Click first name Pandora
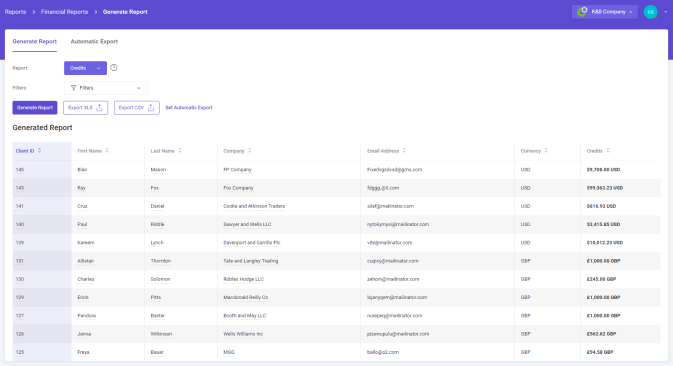 pyautogui.click(x=86, y=315)
